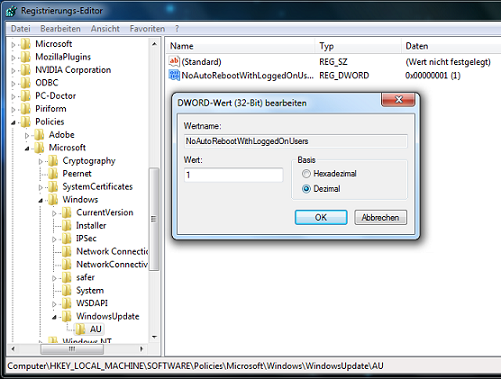501x379 pixels.
Task: Sort values by the Typ column header
Action: click(x=358, y=46)
